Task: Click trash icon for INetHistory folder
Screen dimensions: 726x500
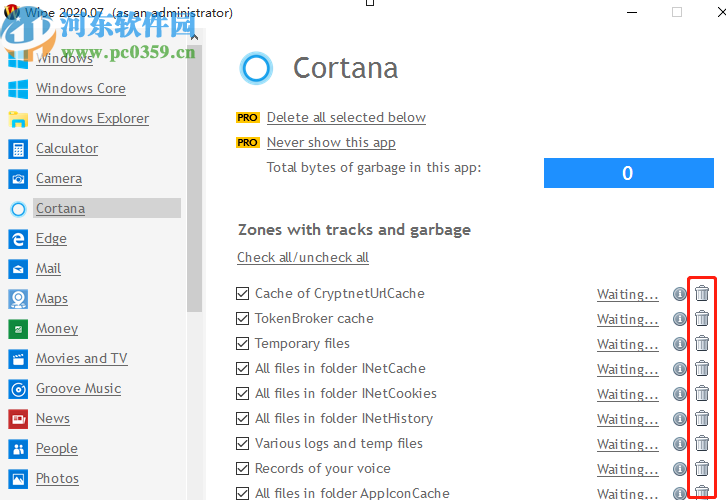Action: 702,418
